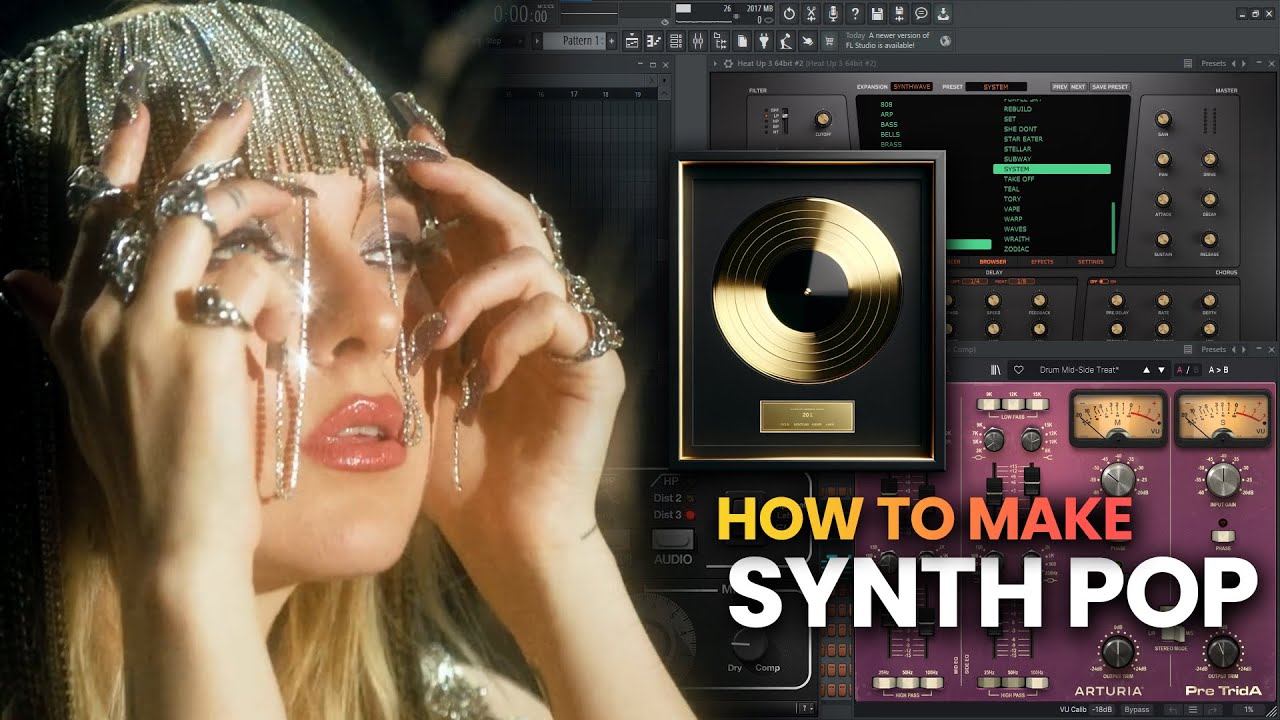Open the chat bubble icon in toolbar
This screenshot has width=1280, height=720.
[x=921, y=14]
